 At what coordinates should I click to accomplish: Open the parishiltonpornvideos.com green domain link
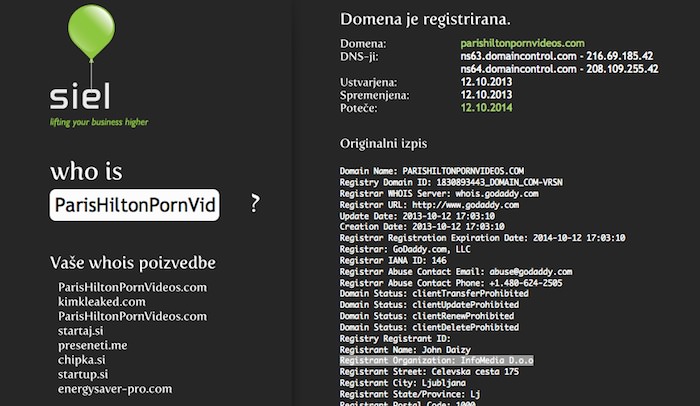522,43
